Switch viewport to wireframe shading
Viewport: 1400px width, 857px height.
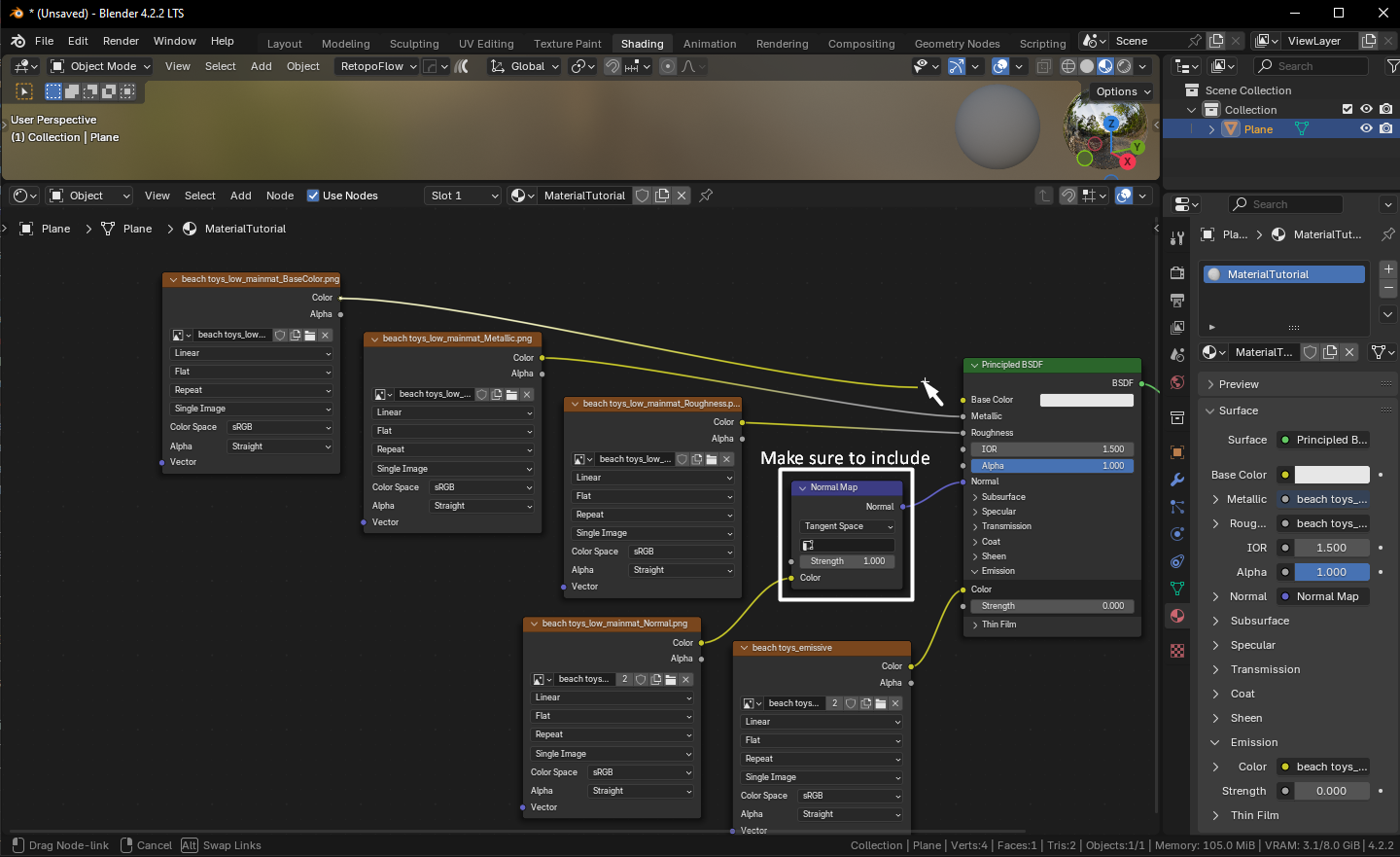[1067, 66]
